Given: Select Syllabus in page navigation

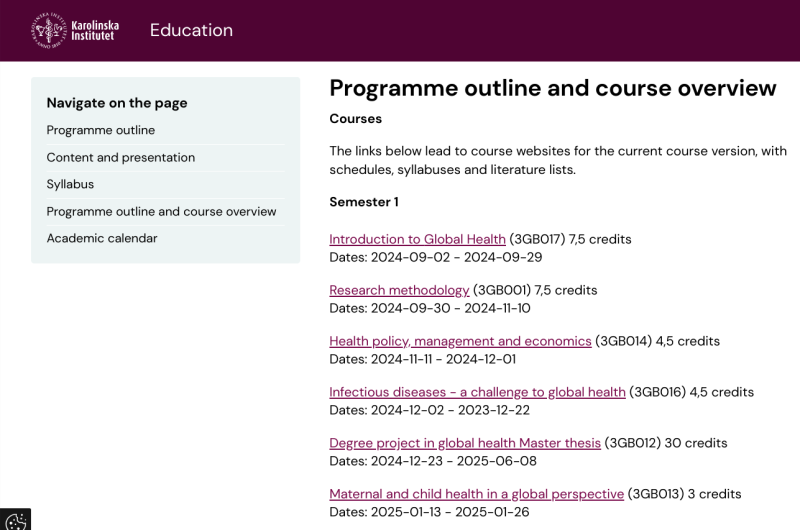Looking at the screenshot, I should (x=70, y=184).
